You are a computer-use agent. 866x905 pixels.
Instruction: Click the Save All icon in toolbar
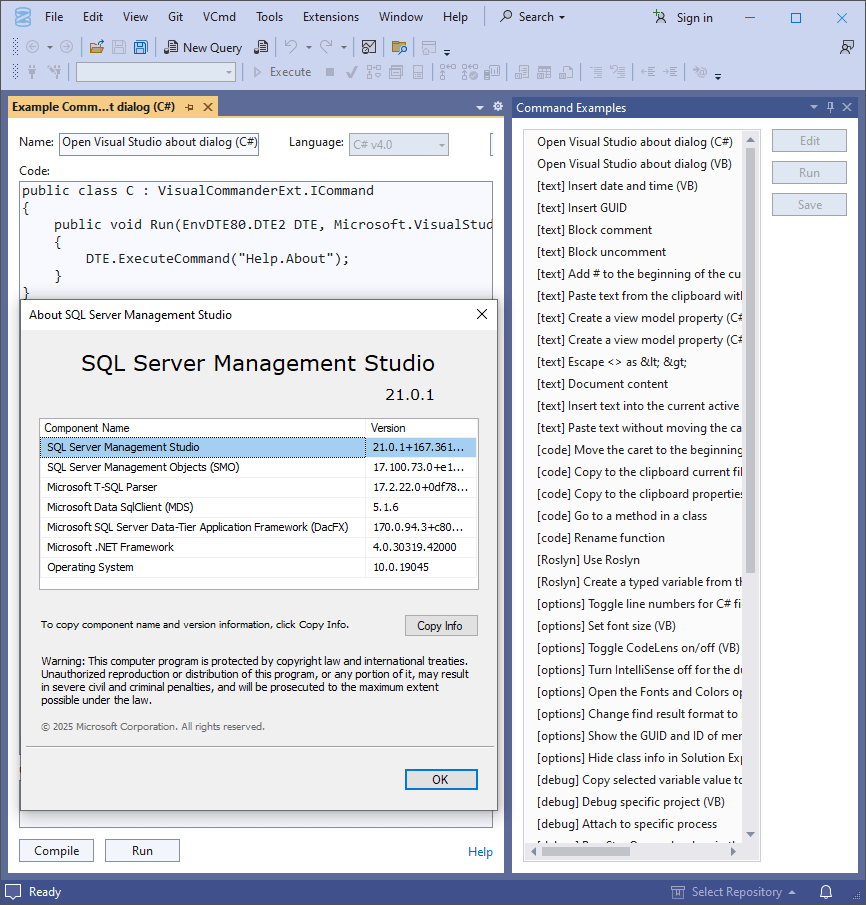coord(141,47)
